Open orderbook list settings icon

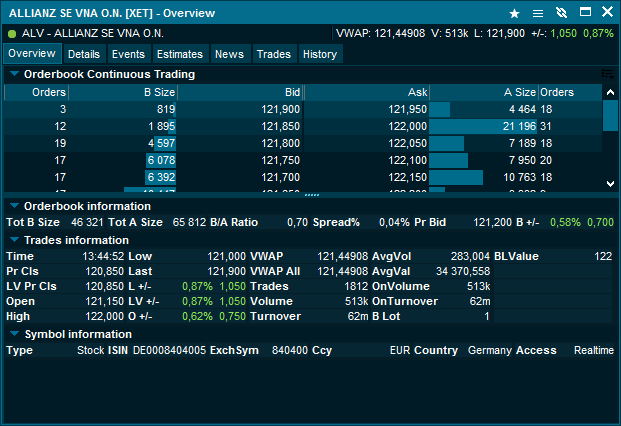pyautogui.click(x=608, y=74)
